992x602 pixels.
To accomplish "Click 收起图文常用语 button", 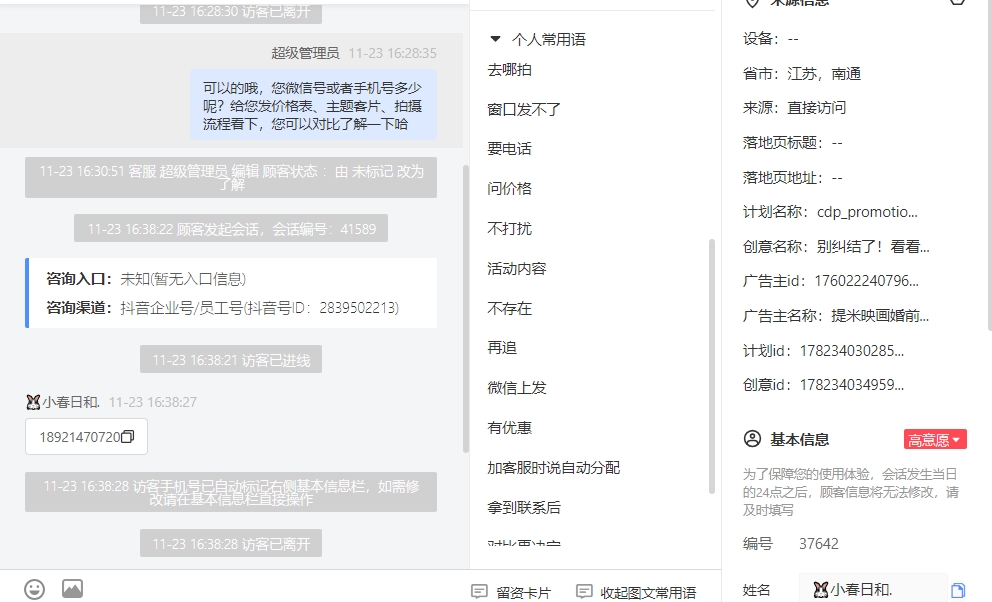I will [636, 592].
